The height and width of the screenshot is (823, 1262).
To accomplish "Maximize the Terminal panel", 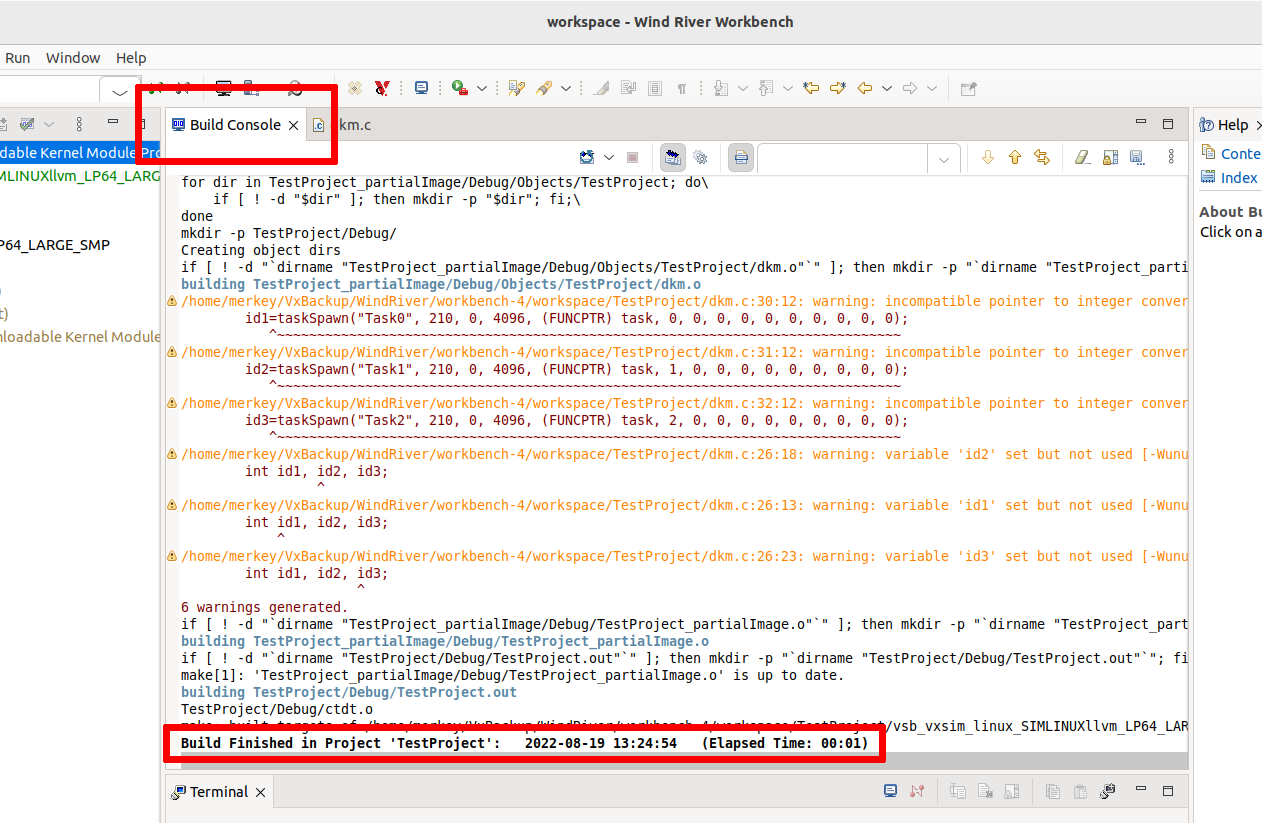I will tap(1168, 791).
